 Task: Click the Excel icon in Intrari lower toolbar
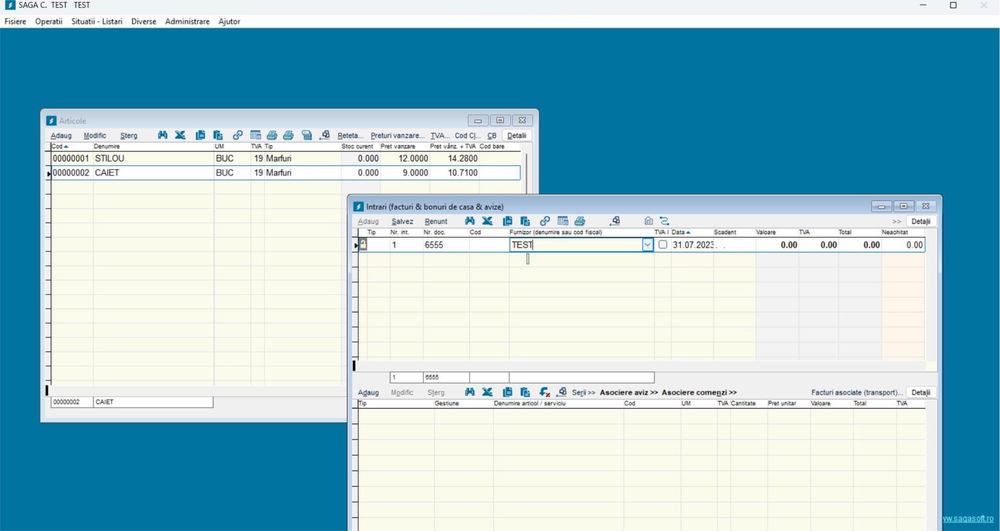(x=487, y=392)
